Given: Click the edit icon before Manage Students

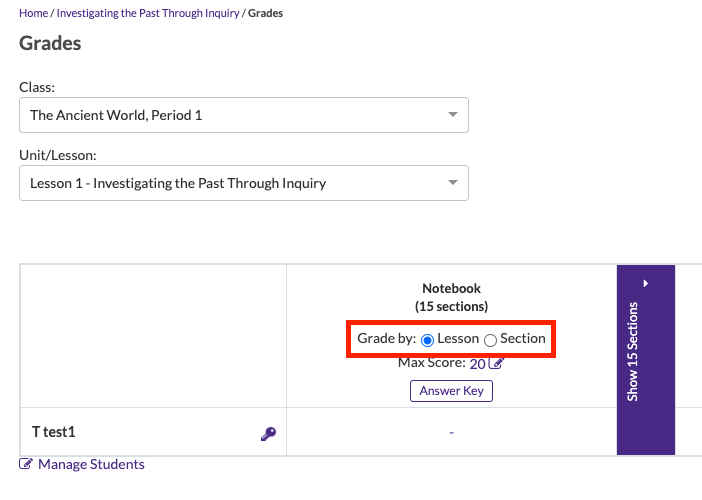Looking at the screenshot, I should coord(26,464).
